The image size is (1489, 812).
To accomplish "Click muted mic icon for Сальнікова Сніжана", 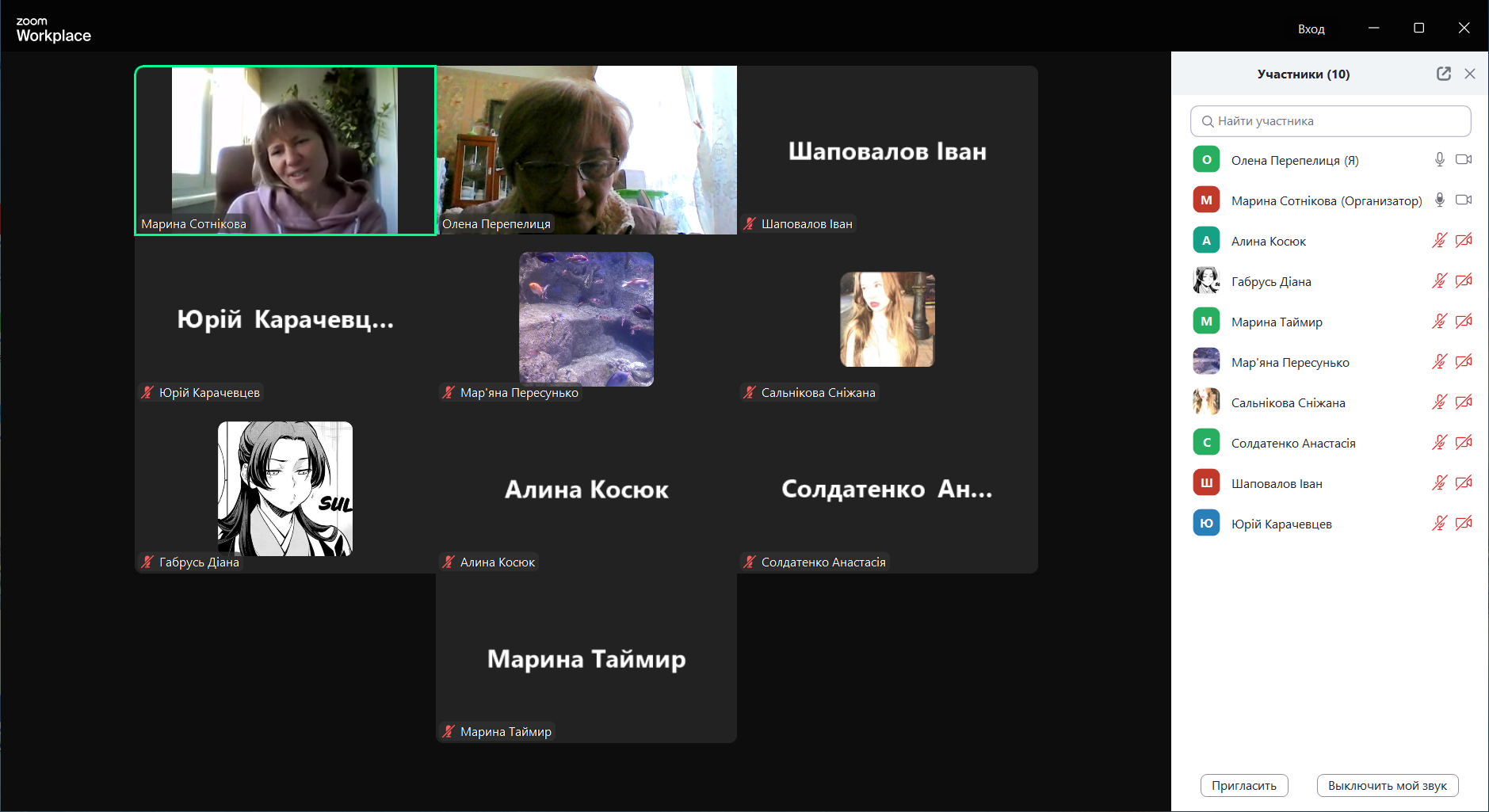I will [1440, 402].
